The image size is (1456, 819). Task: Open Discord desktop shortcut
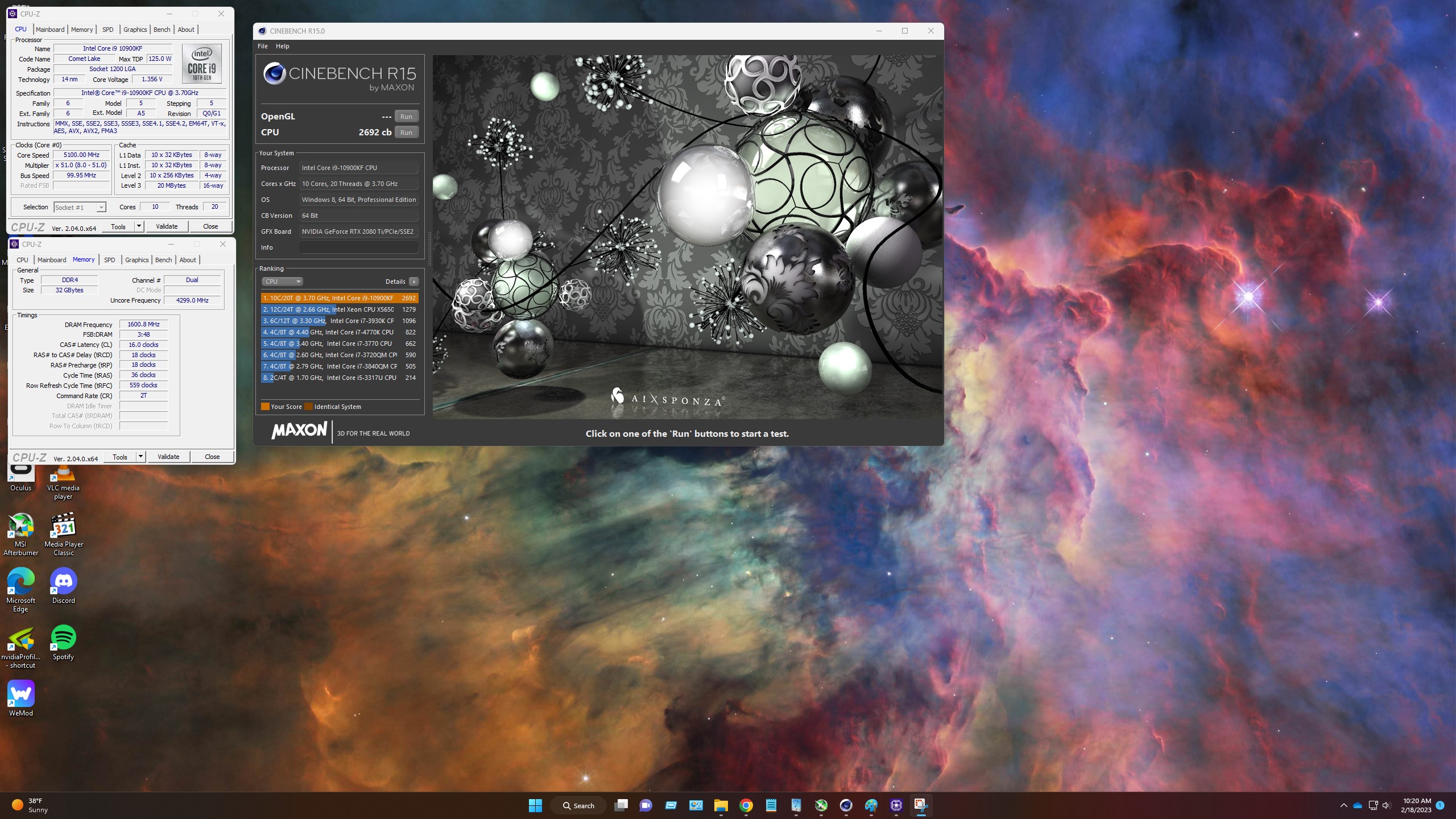tap(64, 586)
